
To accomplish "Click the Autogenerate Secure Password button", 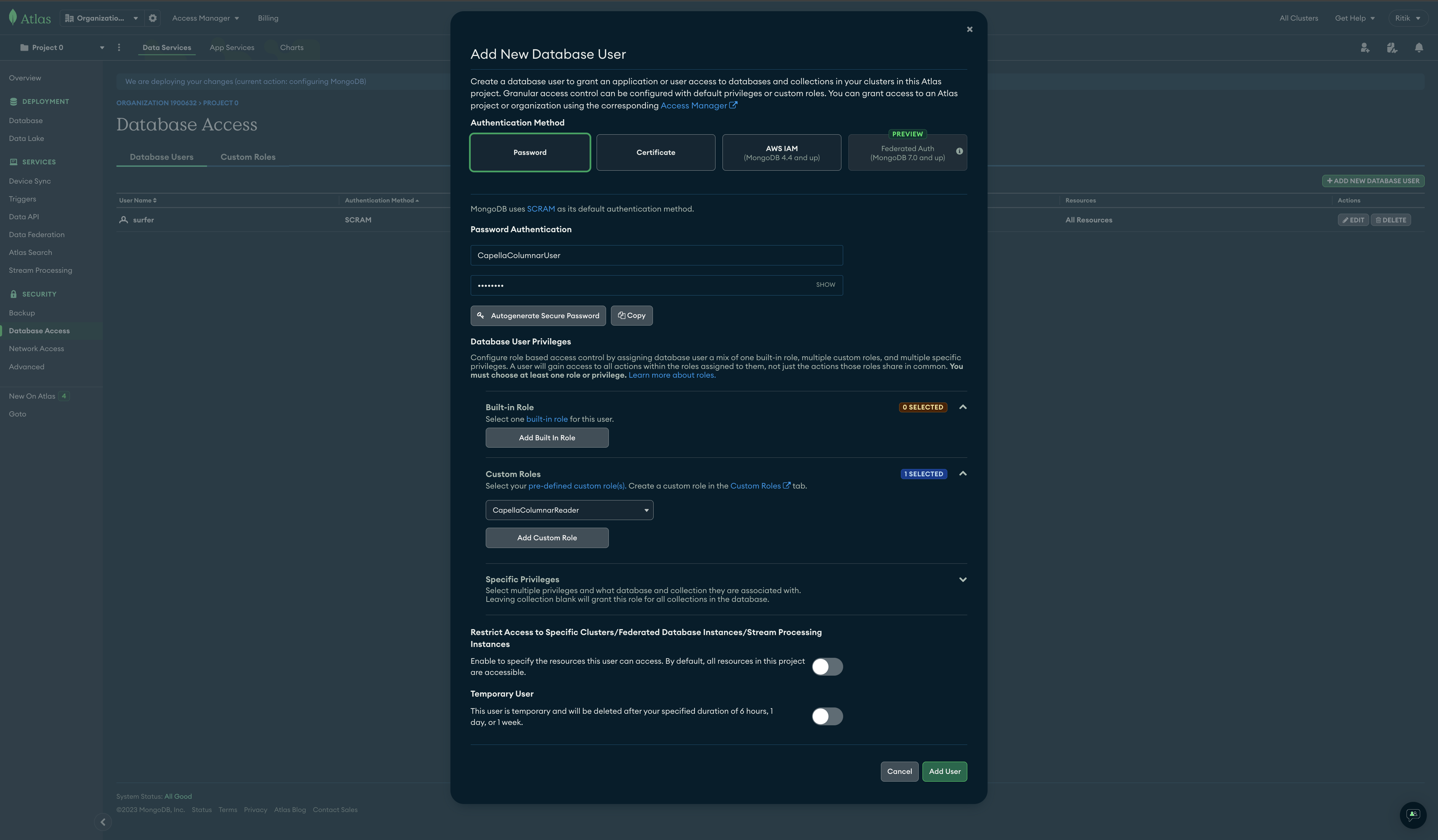I will click(x=538, y=315).
